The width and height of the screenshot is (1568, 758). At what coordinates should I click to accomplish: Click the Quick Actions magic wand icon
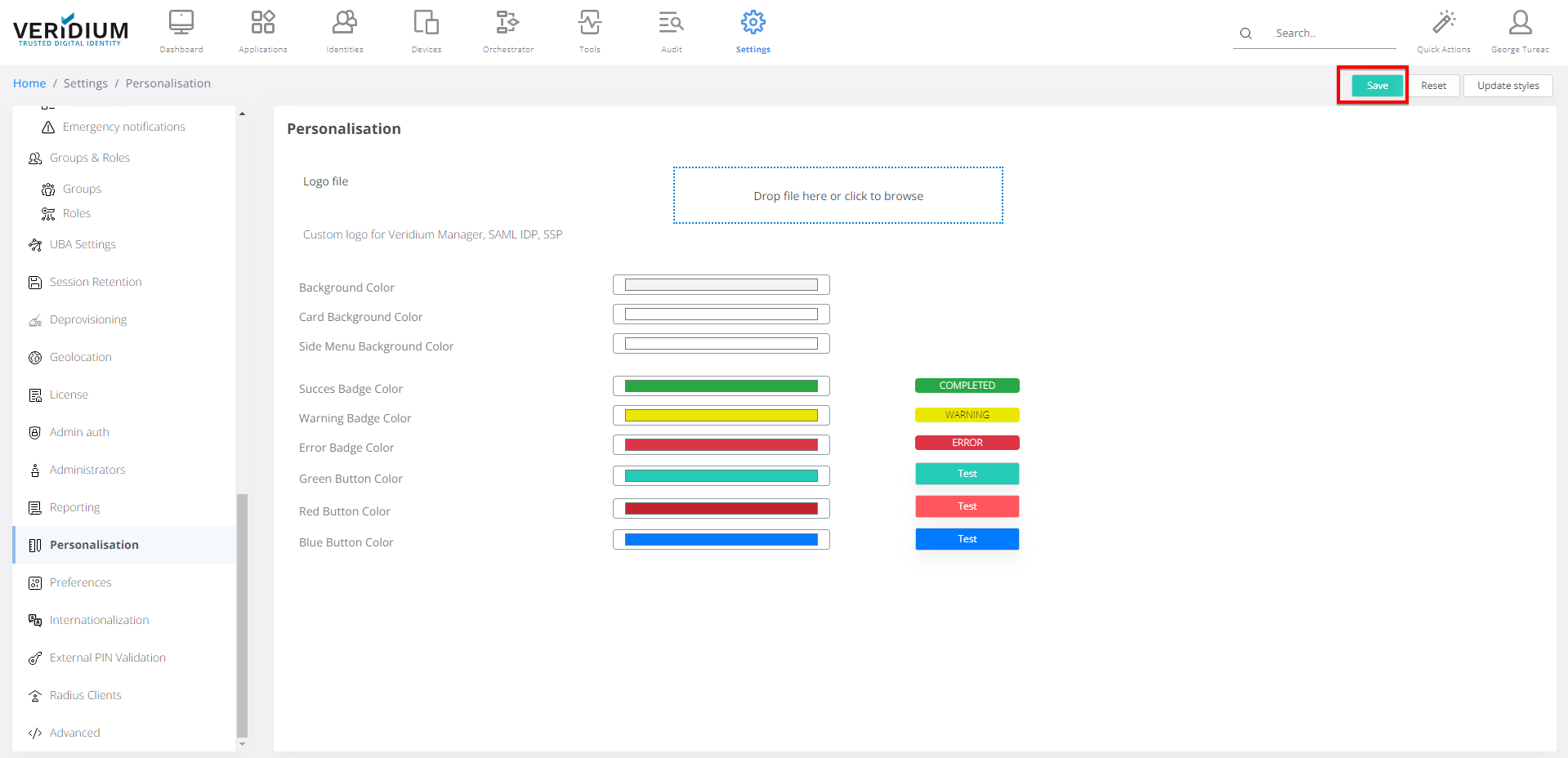coord(1443,23)
